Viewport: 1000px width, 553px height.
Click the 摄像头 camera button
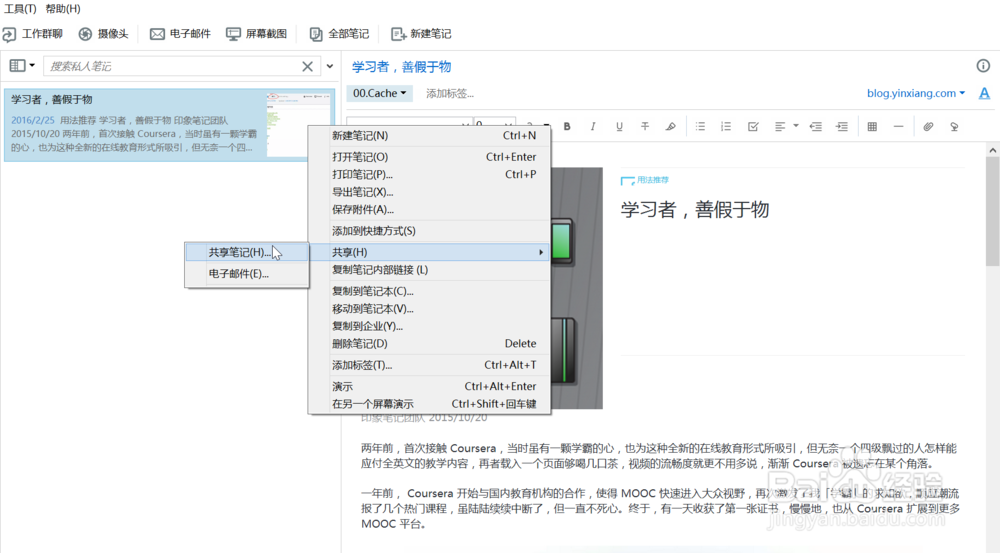103,34
